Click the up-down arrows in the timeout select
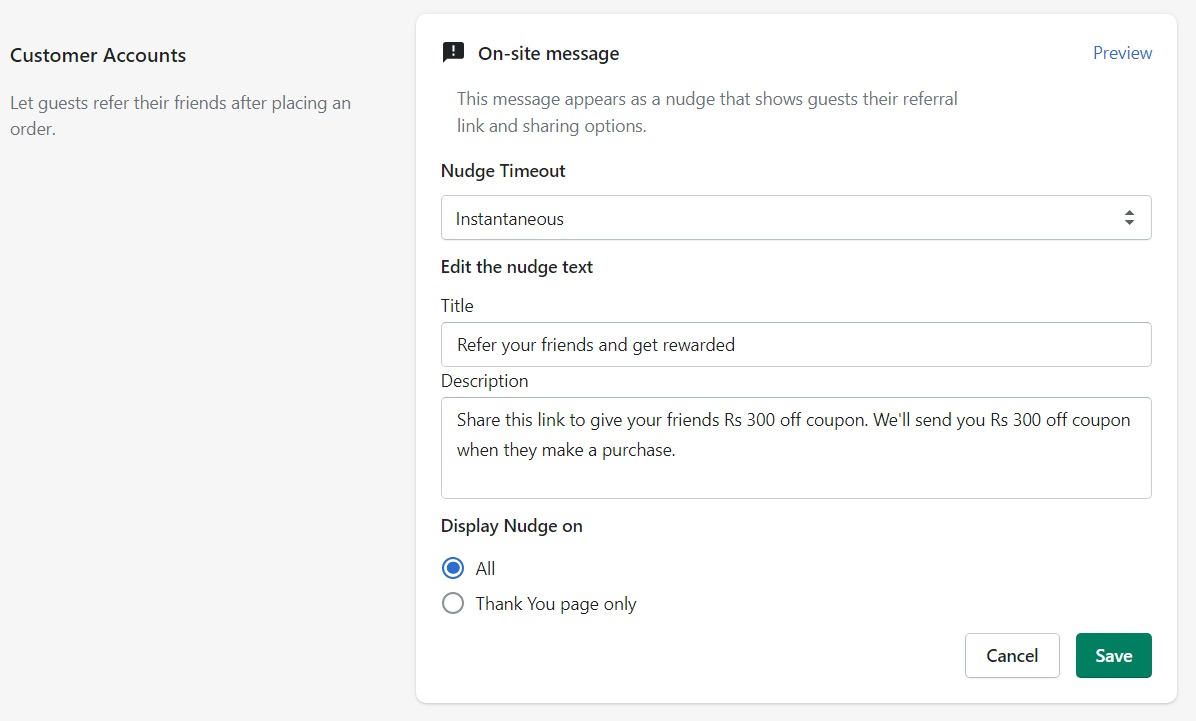Viewport: 1196px width, 721px height. (x=1129, y=218)
